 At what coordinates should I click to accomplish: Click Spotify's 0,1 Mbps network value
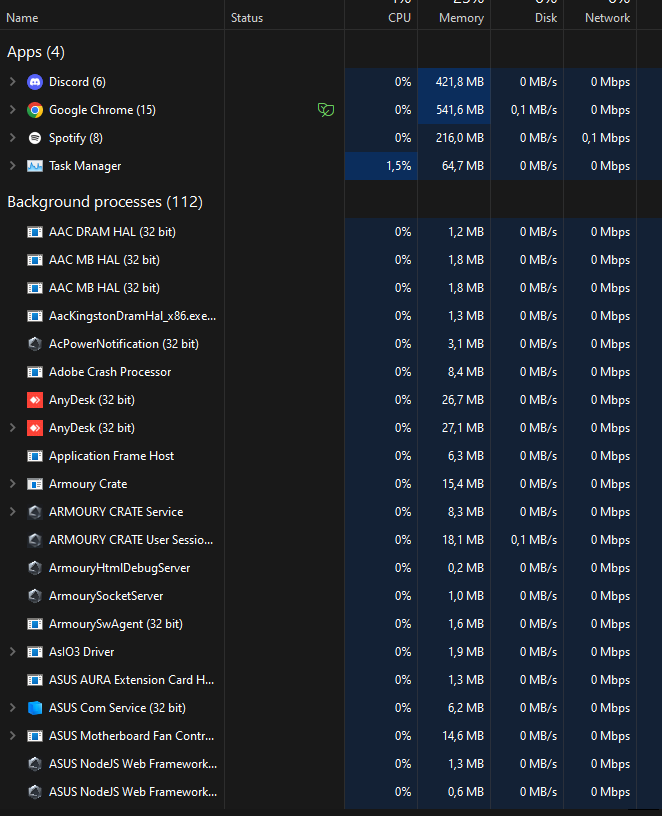click(x=606, y=138)
